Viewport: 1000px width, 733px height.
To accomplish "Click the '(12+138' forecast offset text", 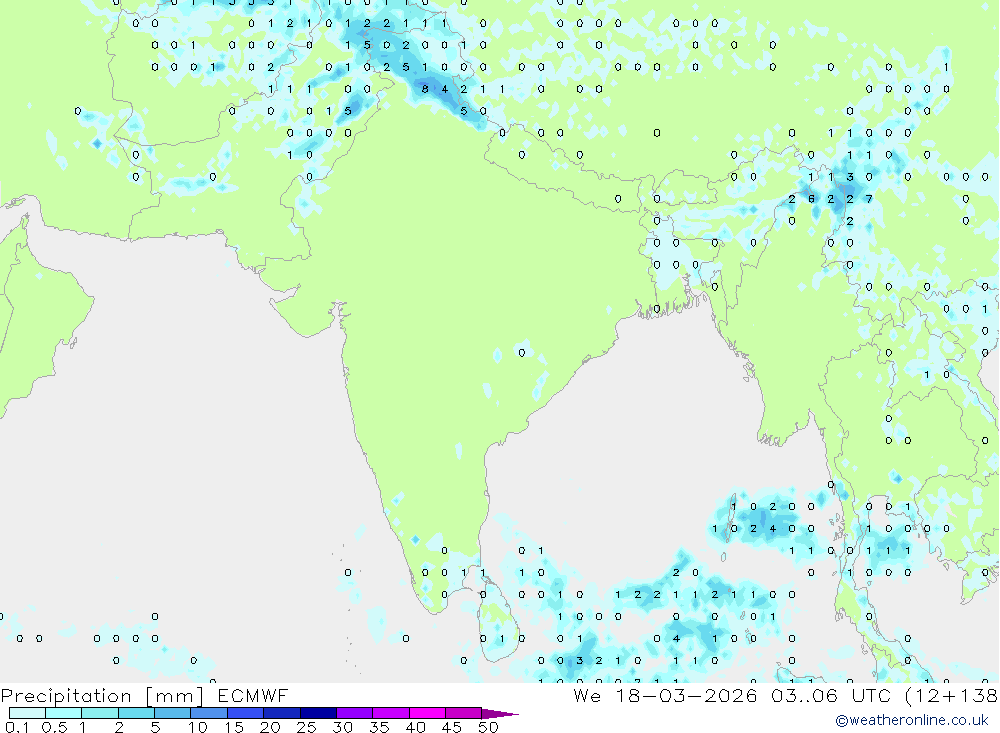I will pyautogui.click(x=952, y=696).
